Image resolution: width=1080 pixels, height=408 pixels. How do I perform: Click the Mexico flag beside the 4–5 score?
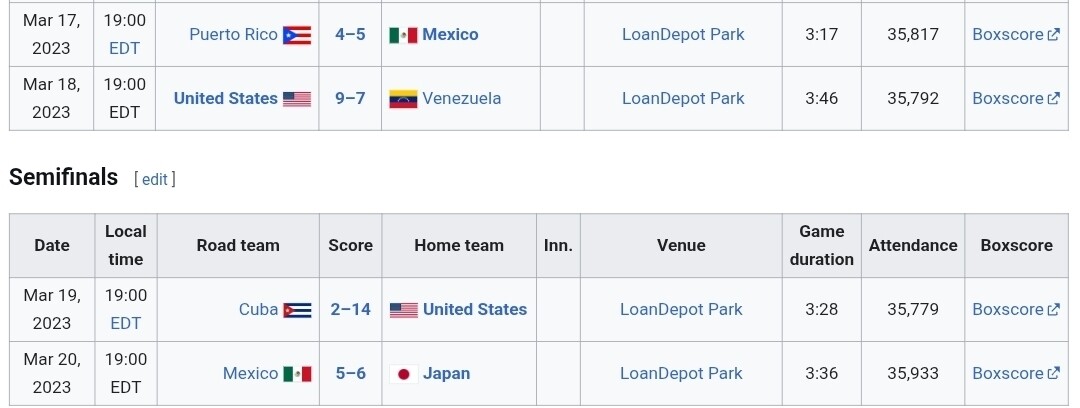pos(403,35)
